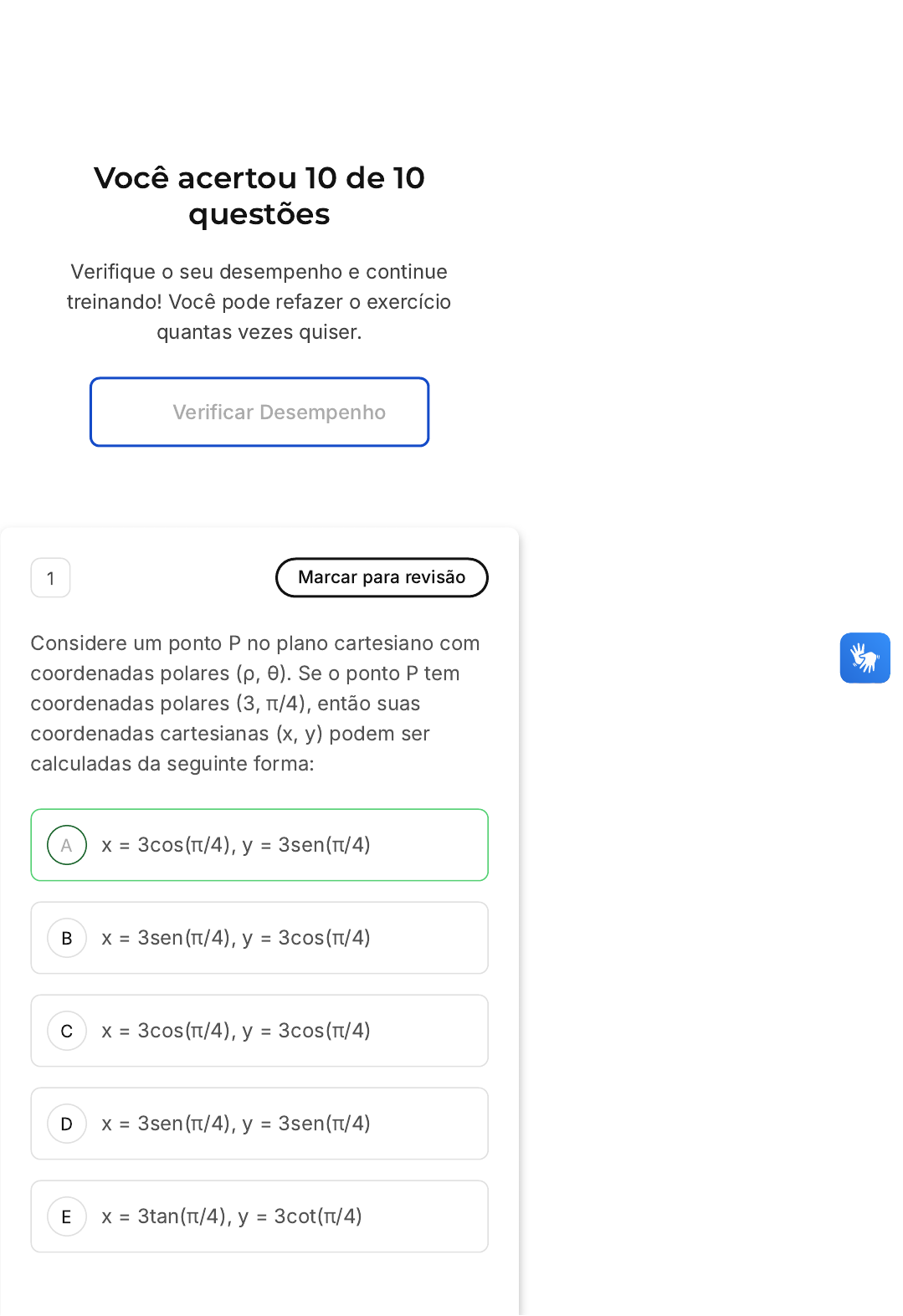903x1316 pixels.
Task: Click answer text 'x = 3tan(π/4), y = 3cot(π/4)'
Action: click(232, 1216)
